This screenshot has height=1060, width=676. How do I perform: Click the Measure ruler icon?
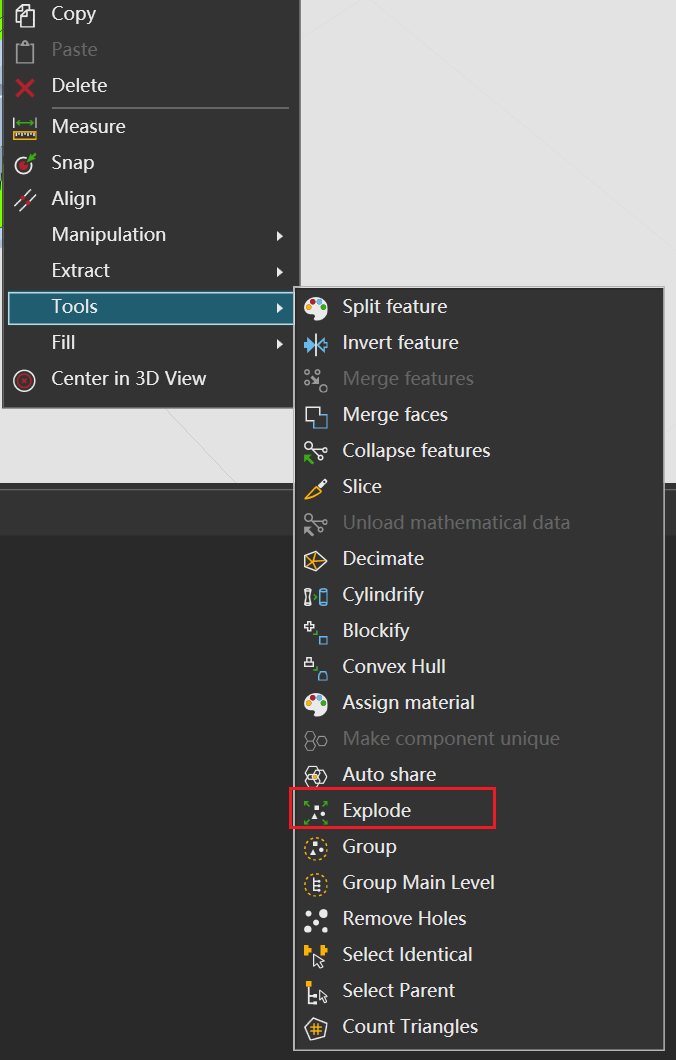[25, 127]
